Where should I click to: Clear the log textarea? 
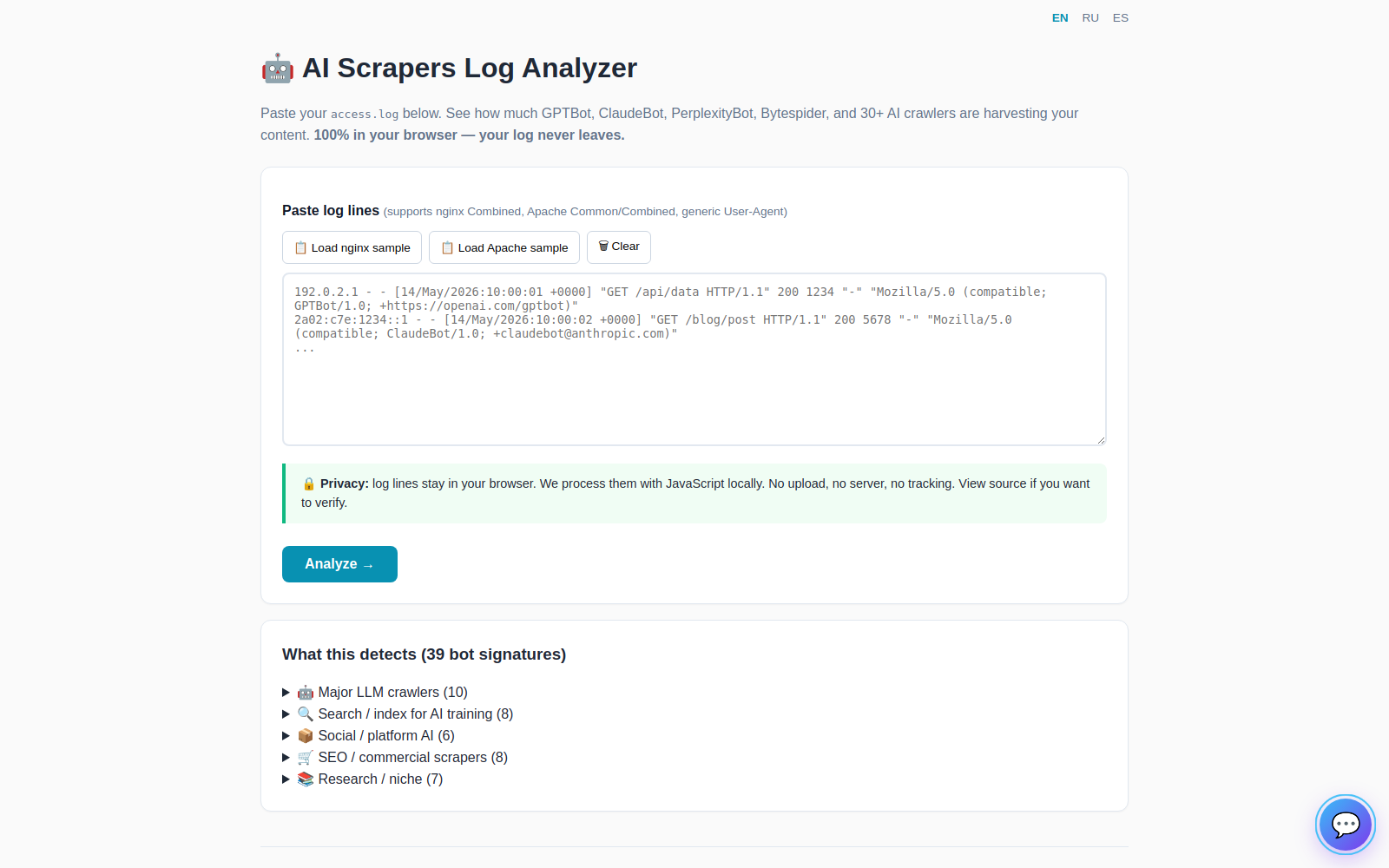coord(619,247)
